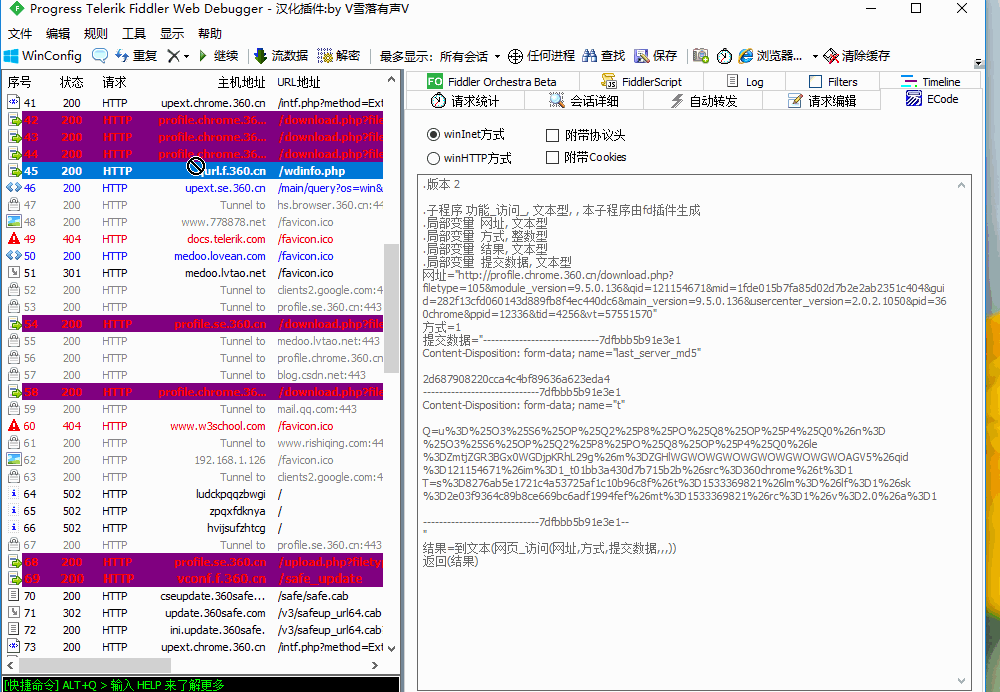
Task: Select session 48 image icon
Action: pyautogui.click(x=13, y=222)
